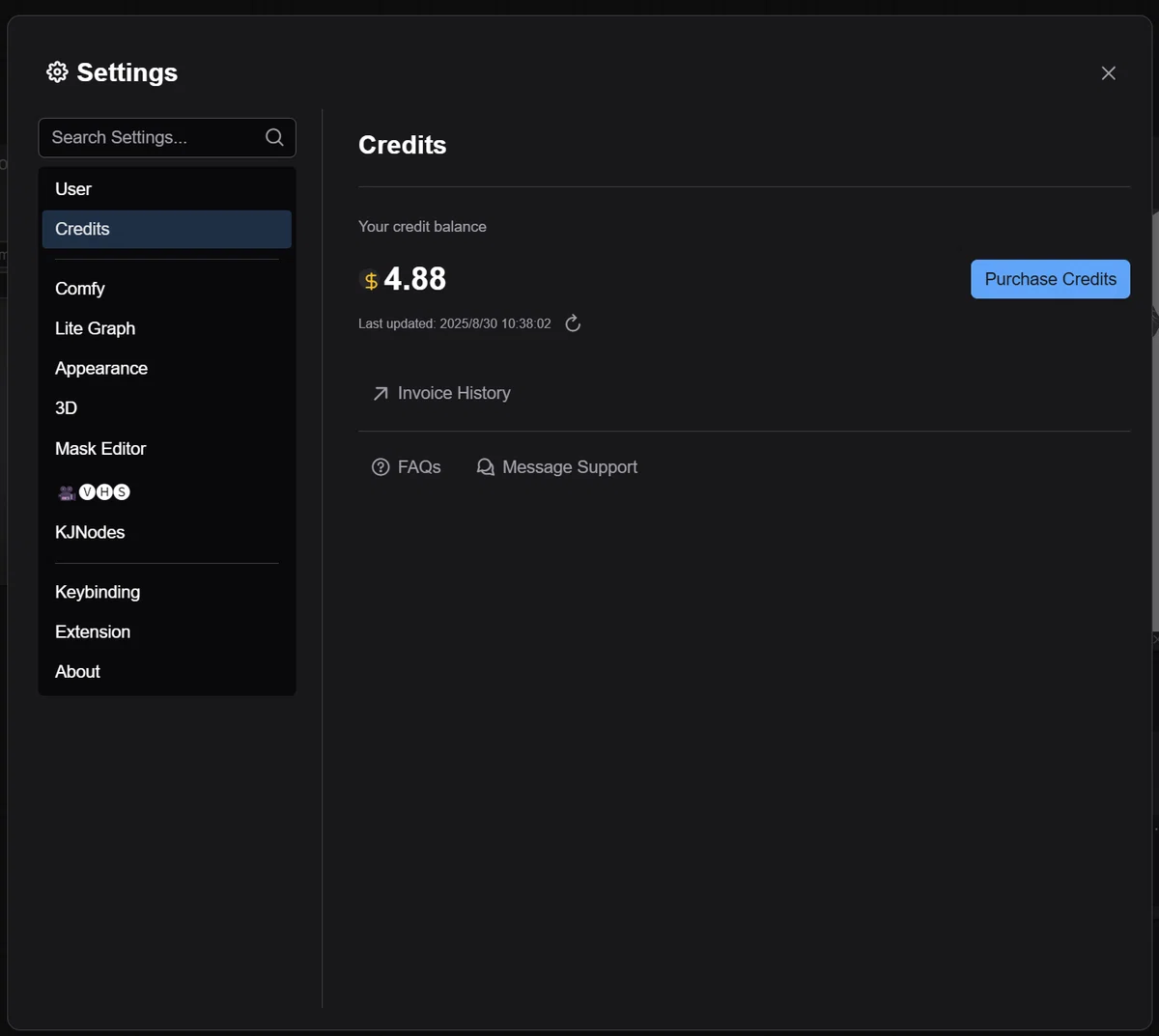Open the Keybinding settings category

coord(166,592)
